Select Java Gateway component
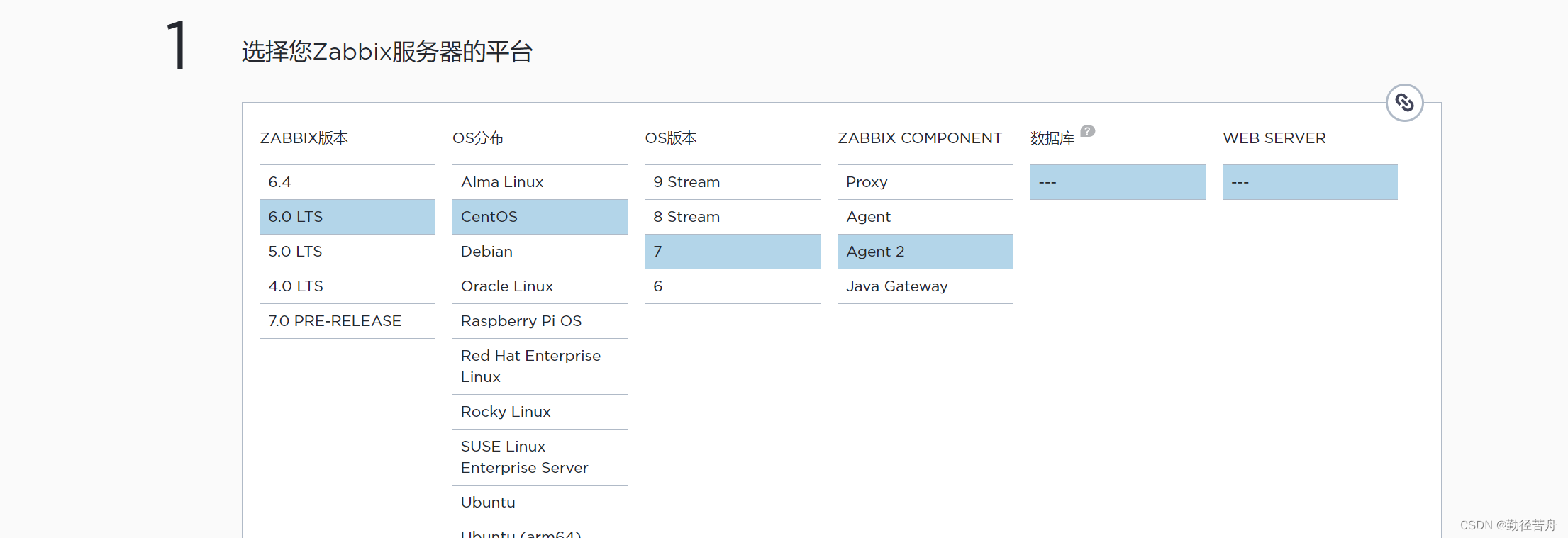Viewport: 1568px width, 538px height. pyautogui.click(x=925, y=286)
